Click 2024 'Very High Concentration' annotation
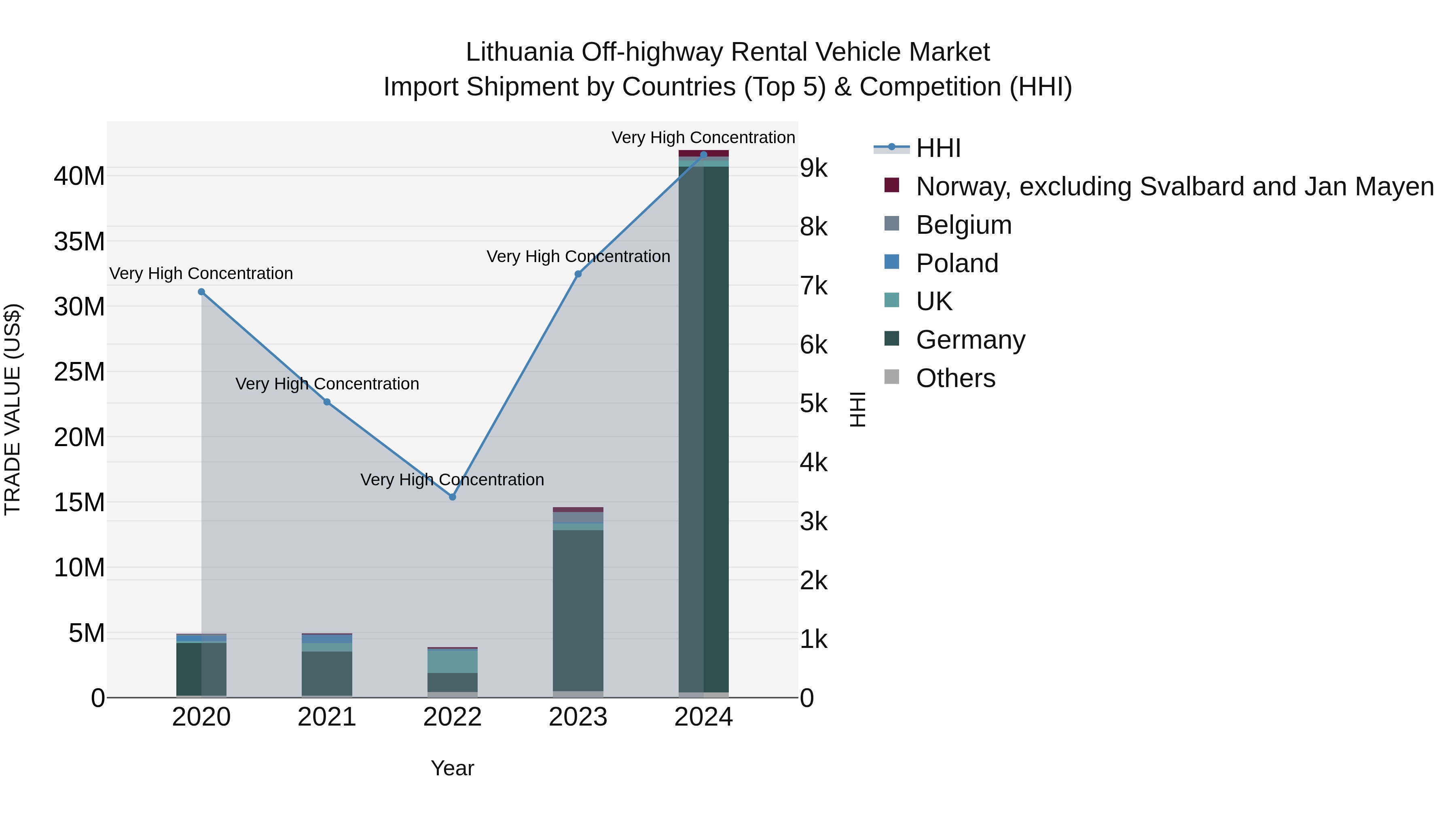1456x819 pixels. point(703,138)
